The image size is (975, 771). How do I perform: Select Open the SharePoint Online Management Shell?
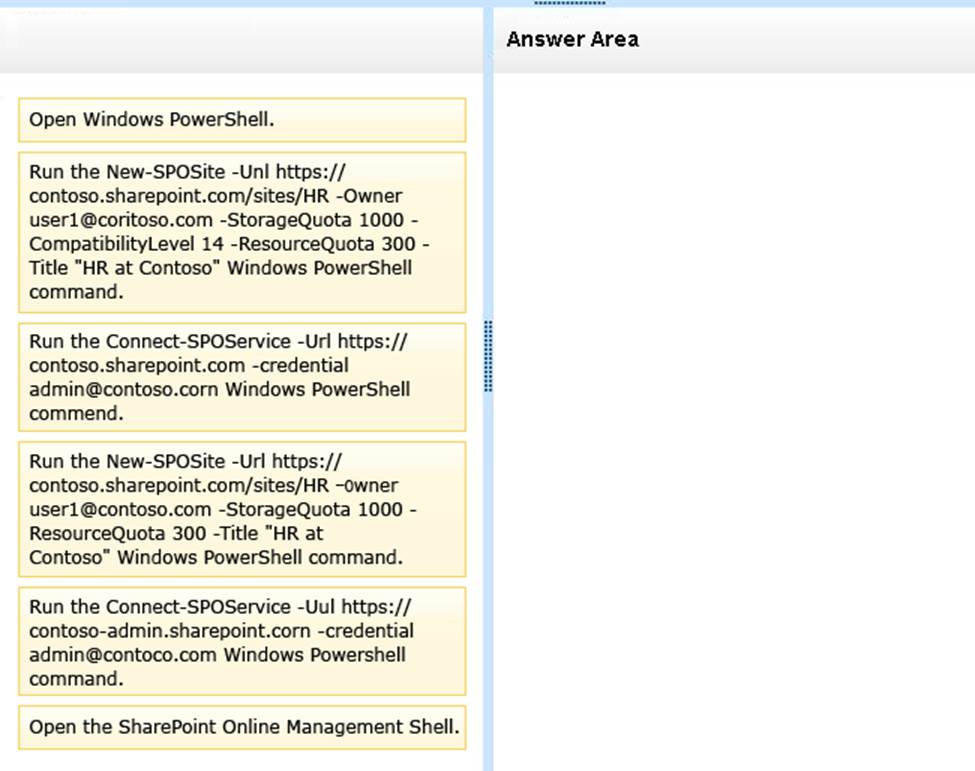(x=241, y=727)
